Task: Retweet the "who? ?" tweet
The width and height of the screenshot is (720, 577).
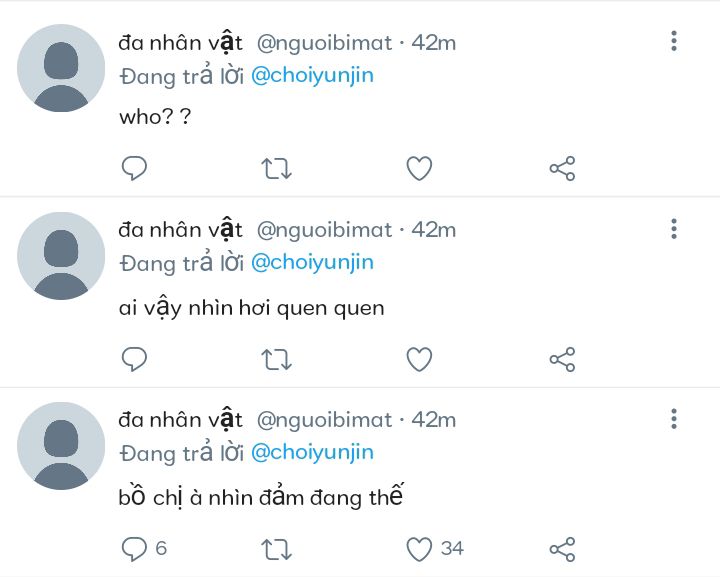Action: (x=276, y=169)
